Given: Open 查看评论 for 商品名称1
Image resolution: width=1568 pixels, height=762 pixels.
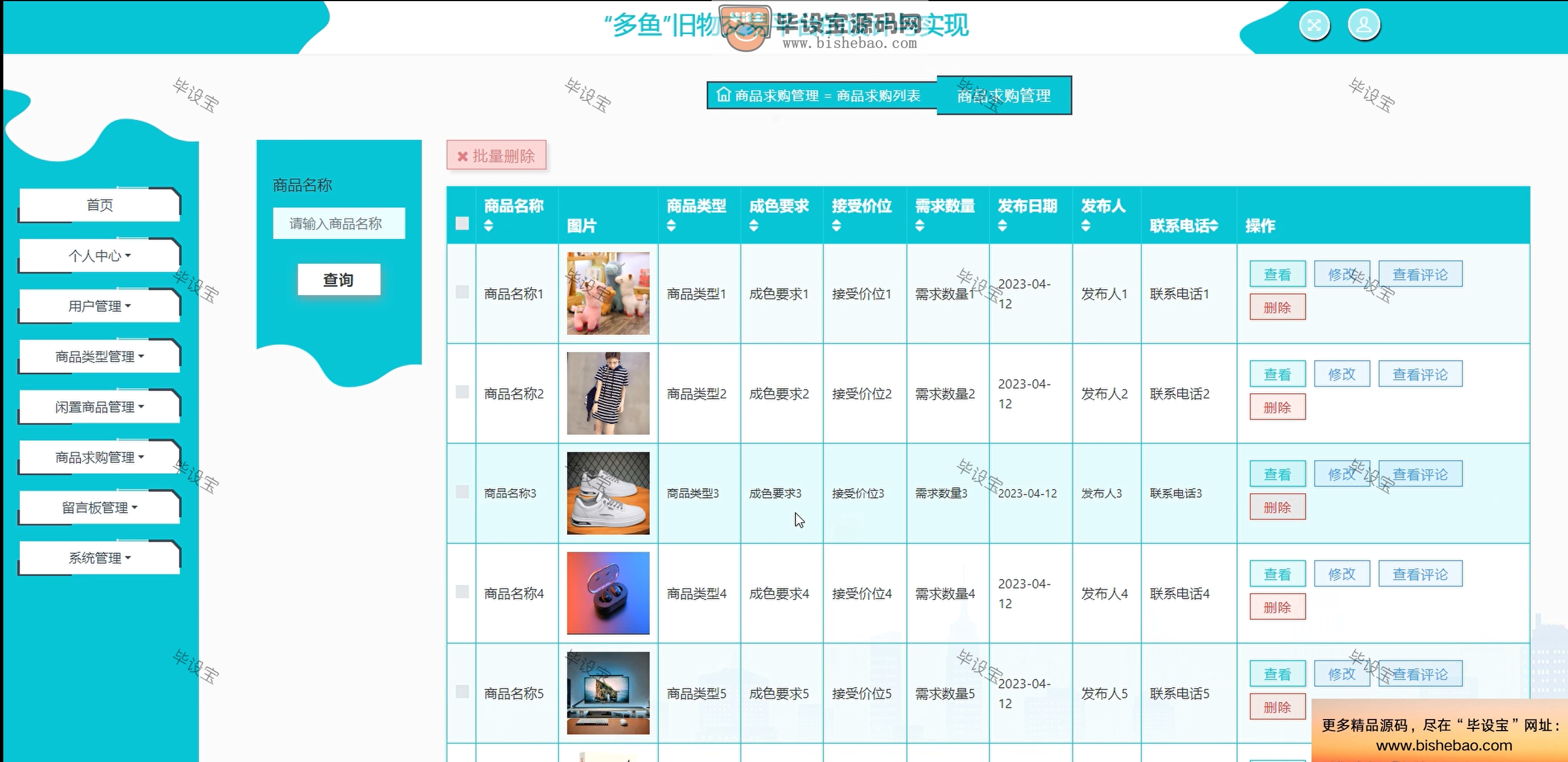Looking at the screenshot, I should pyautogui.click(x=1420, y=275).
